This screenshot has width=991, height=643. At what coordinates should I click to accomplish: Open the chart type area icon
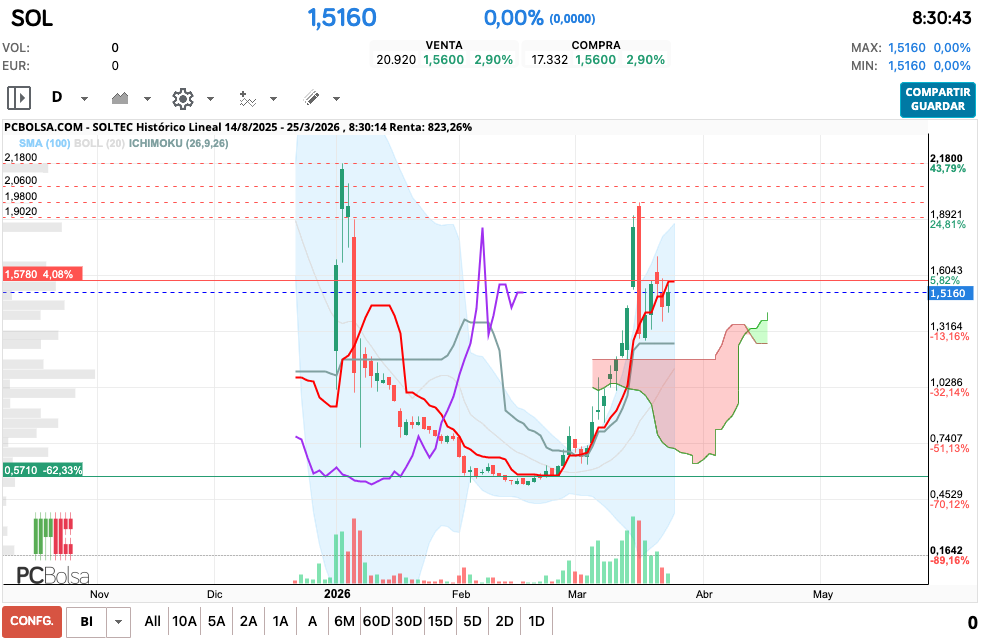click(x=119, y=98)
